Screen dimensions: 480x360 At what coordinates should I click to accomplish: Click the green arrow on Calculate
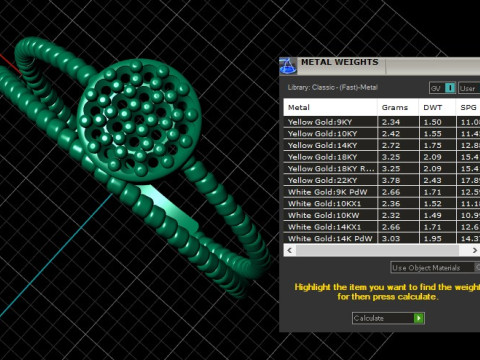418,318
